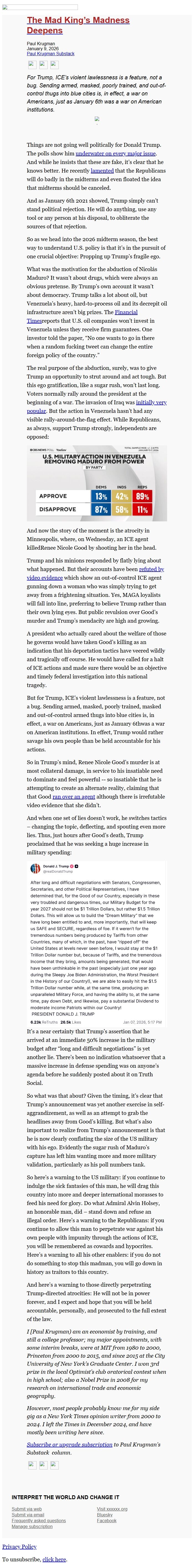The image size is (194, 1568).
Task: Open the Paul Krugman Substack link
Action: coord(50,54)
